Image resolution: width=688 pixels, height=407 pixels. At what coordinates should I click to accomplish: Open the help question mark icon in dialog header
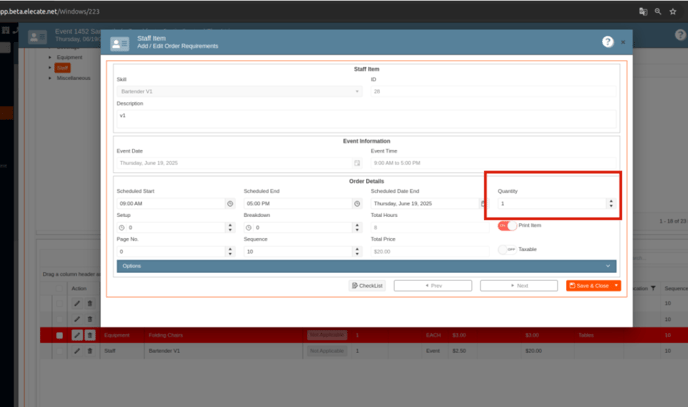click(x=607, y=42)
